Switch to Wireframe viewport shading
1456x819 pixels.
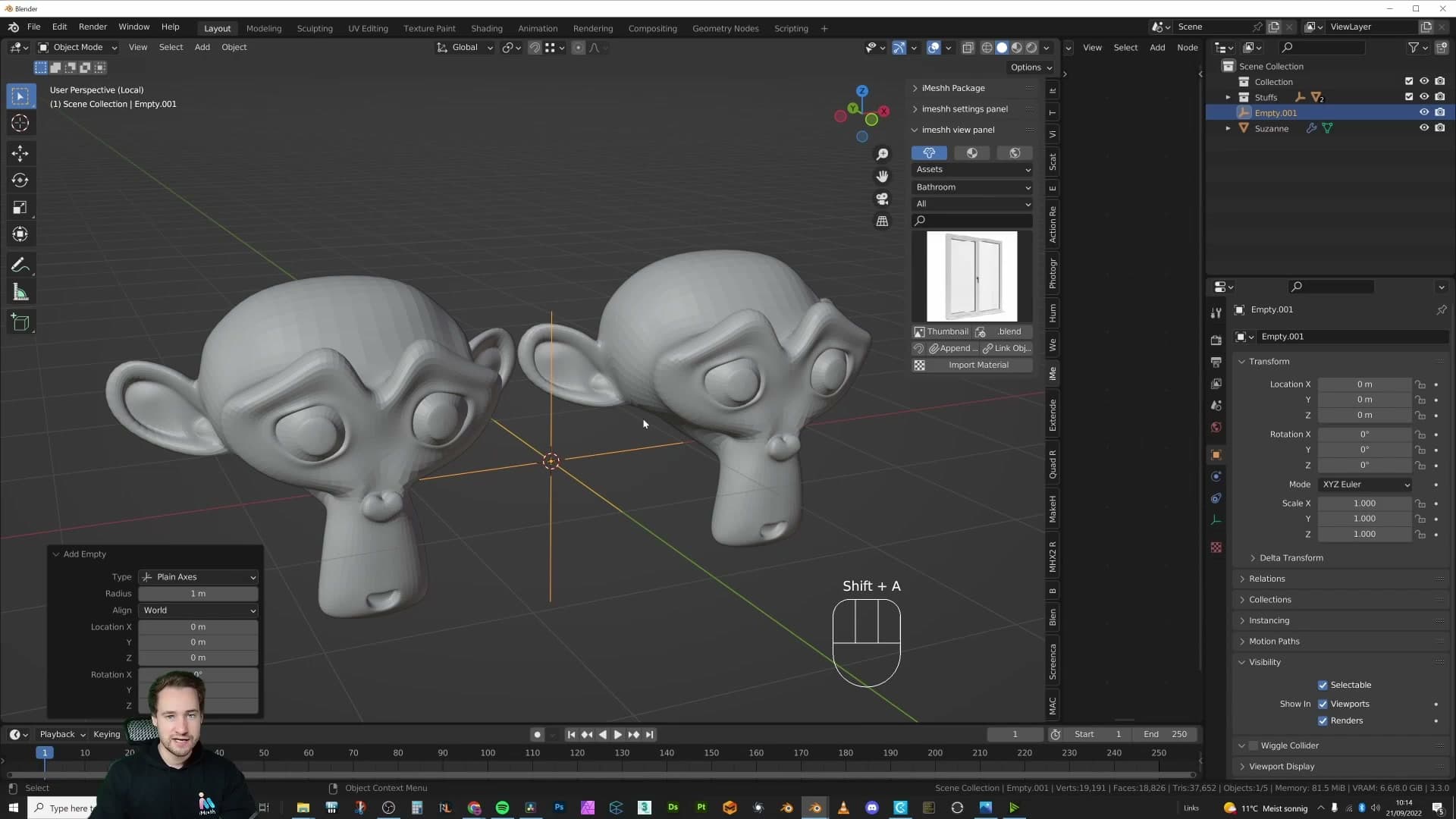point(987,48)
